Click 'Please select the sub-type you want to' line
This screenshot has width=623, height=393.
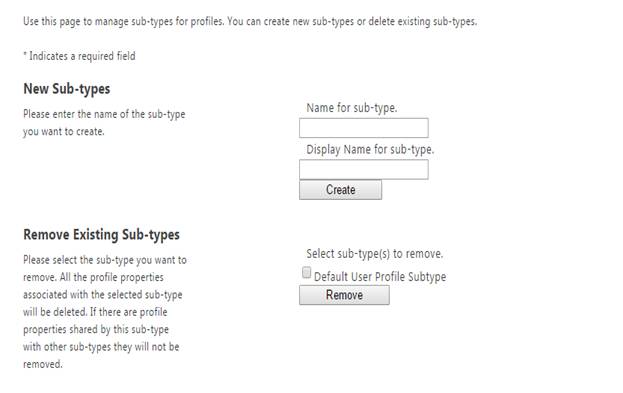click(x=105, y=260)
